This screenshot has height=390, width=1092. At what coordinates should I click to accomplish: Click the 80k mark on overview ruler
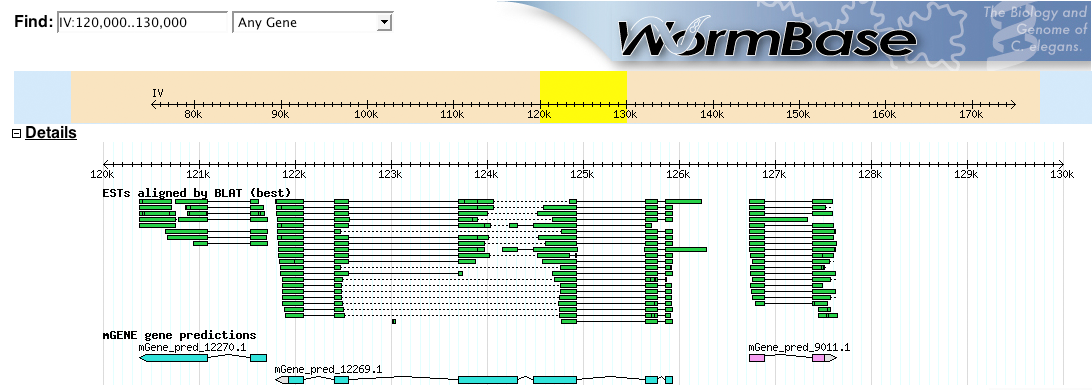tap(193, 114)
